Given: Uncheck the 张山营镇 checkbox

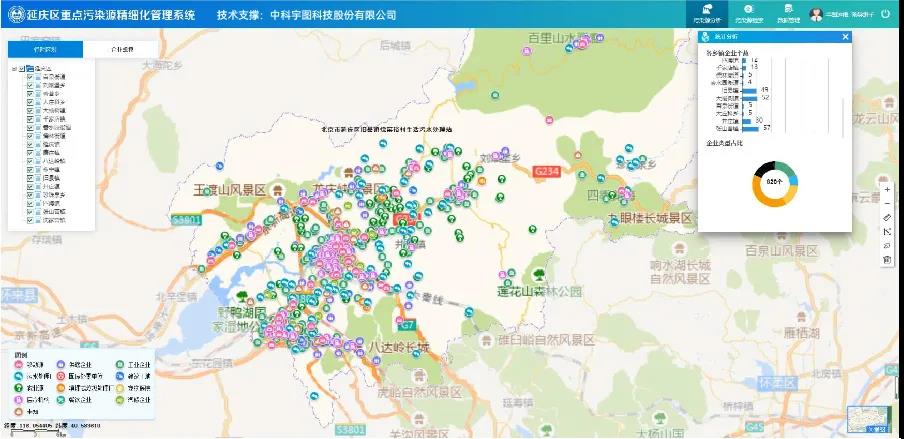Looking at the screenshot, I should click(30, 212).
